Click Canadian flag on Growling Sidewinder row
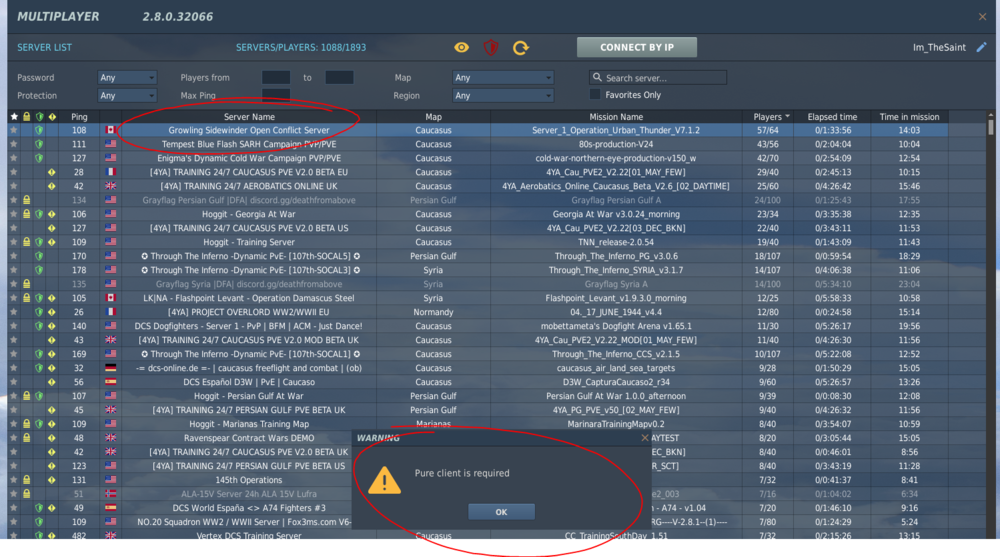The height and width of the screenshot is (557, 1000). (x=110, y=130)
